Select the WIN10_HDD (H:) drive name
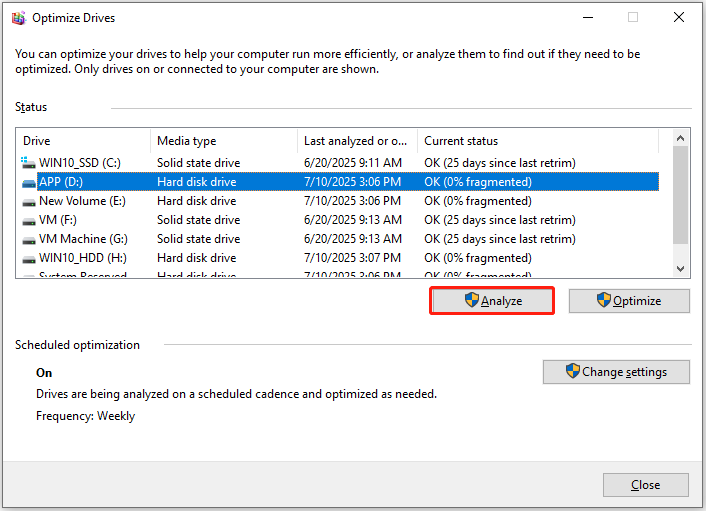 (83, 258)
